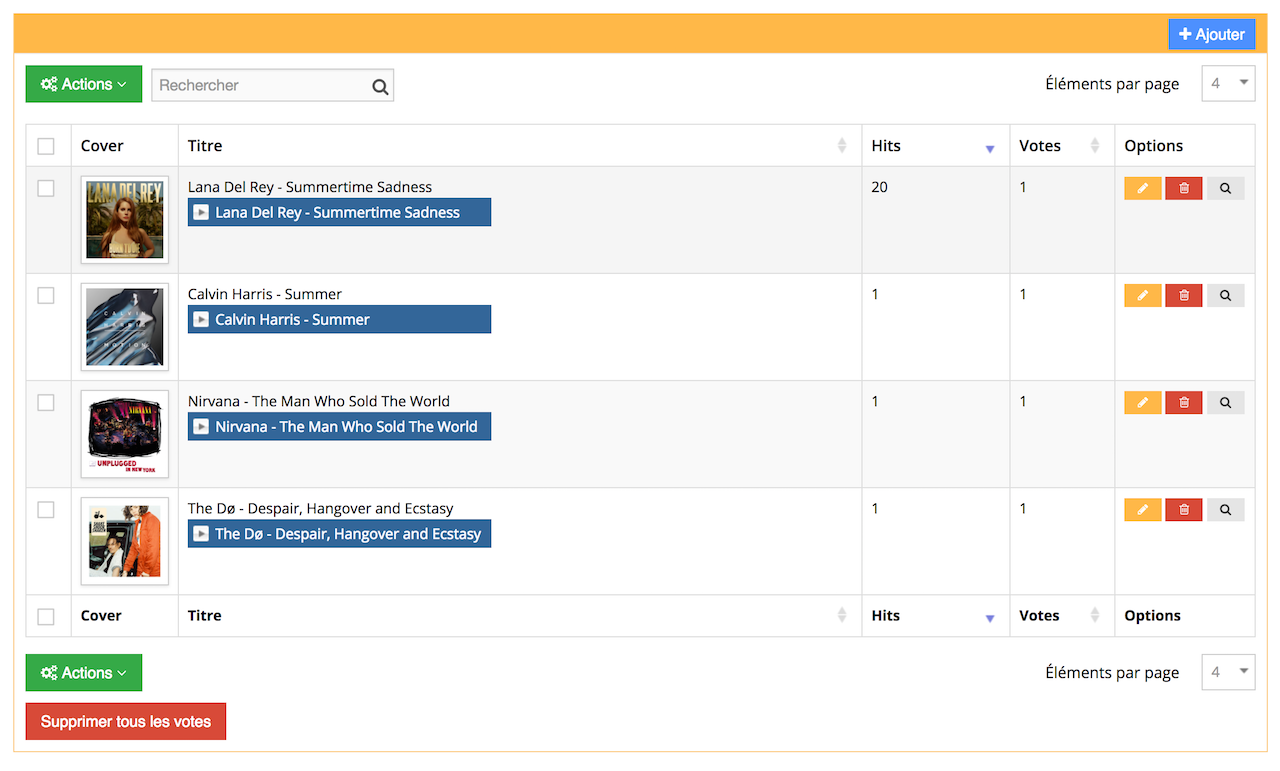Image resolution: width=1280 pixels, height=771 pixels.
Task: Click Supprimer tous les votes
Action: (x=126, y=722)
